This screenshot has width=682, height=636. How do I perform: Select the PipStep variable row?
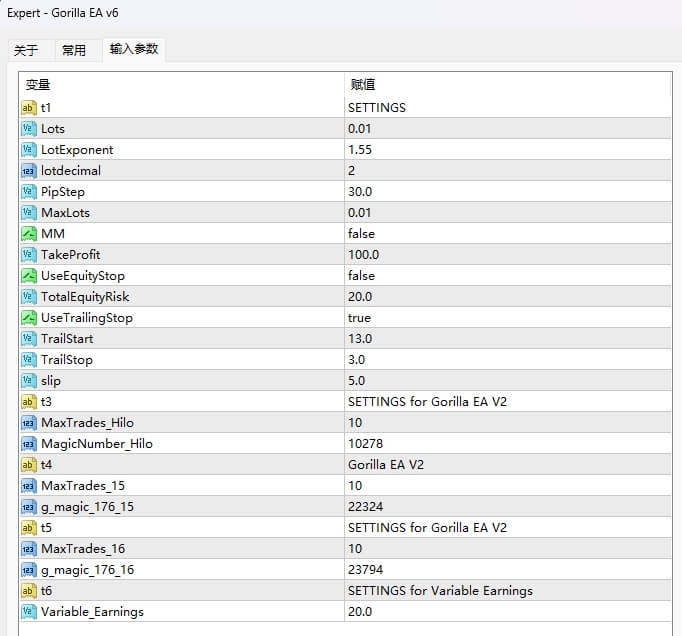(x=180, y=191)
